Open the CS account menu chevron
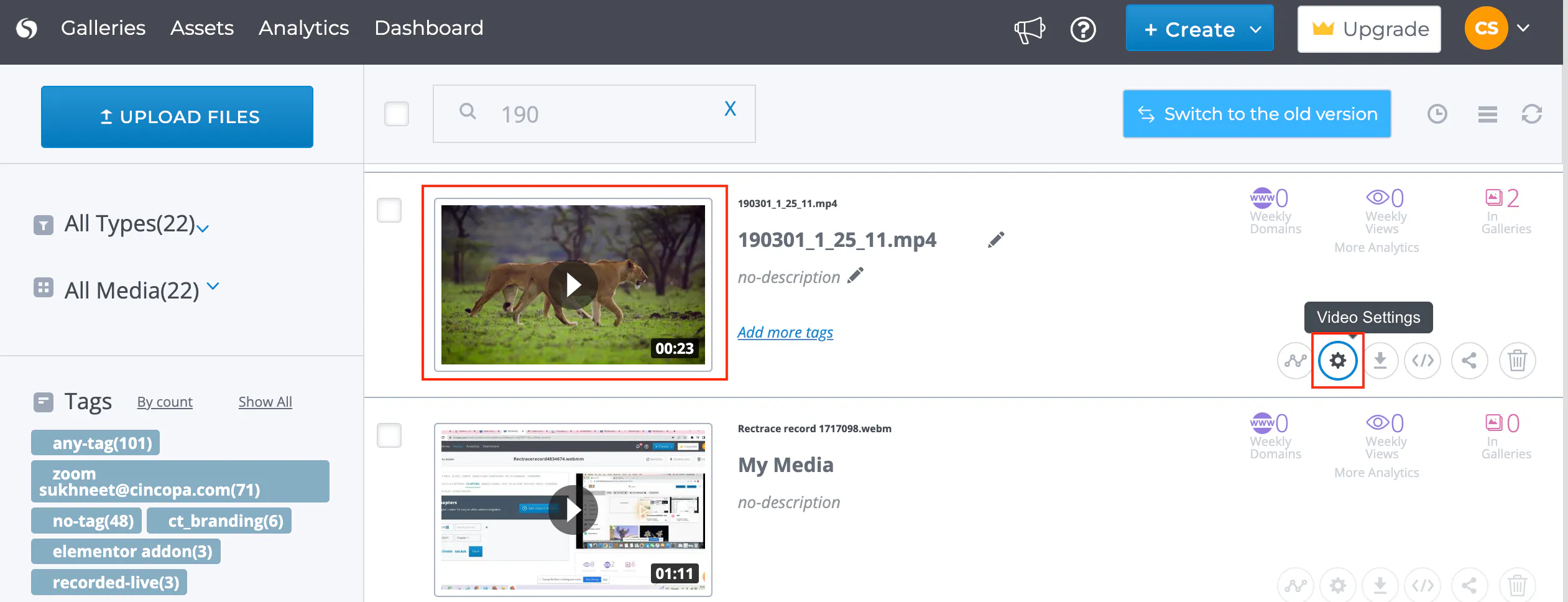Image resolution: width=1568 pixels, height=602 pixels. pyautogui.click(x=1523, y=28)
